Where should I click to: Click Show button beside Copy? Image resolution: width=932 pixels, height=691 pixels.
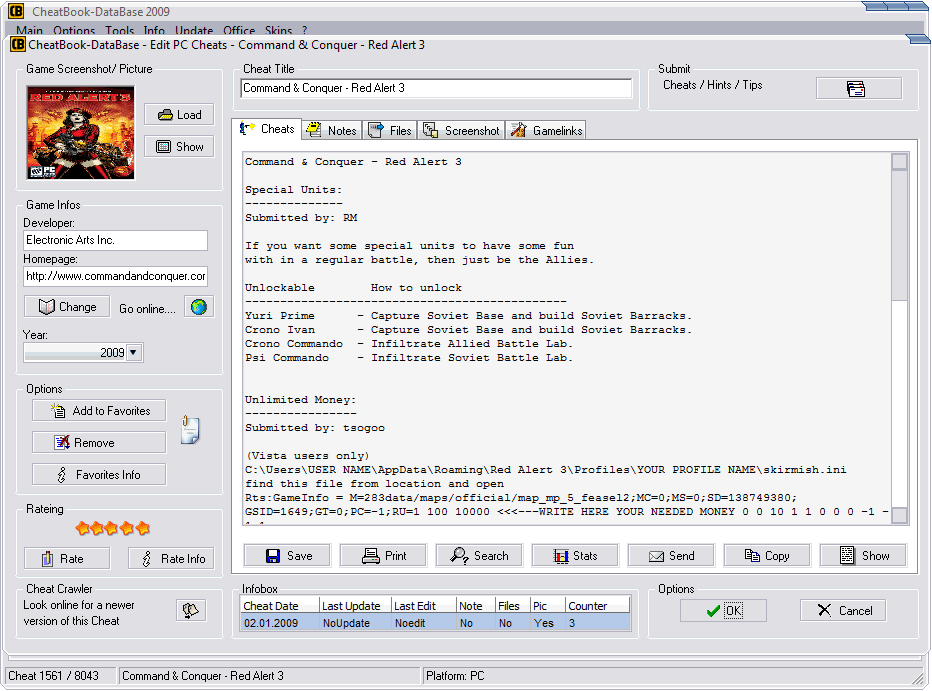click(863, 556)
